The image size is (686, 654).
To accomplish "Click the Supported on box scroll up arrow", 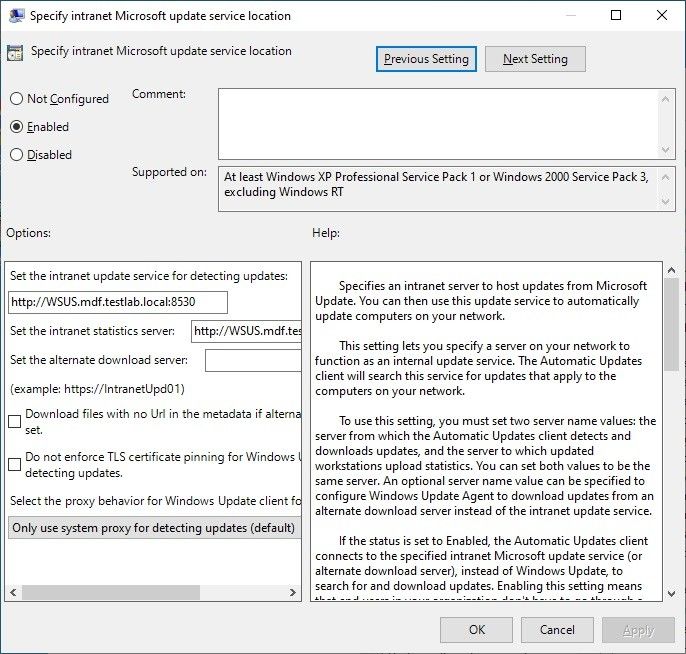I will (x=665, y=177).
